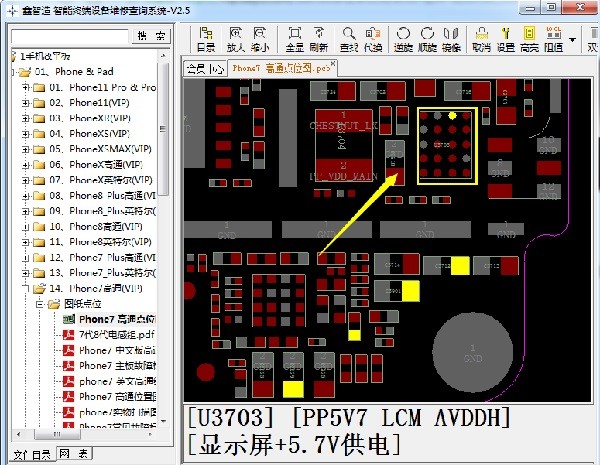Image resolution: width=600 pixels, height=465 pixels.
Task: Mirror the board view (镜像)
Action: coord(451,39)
